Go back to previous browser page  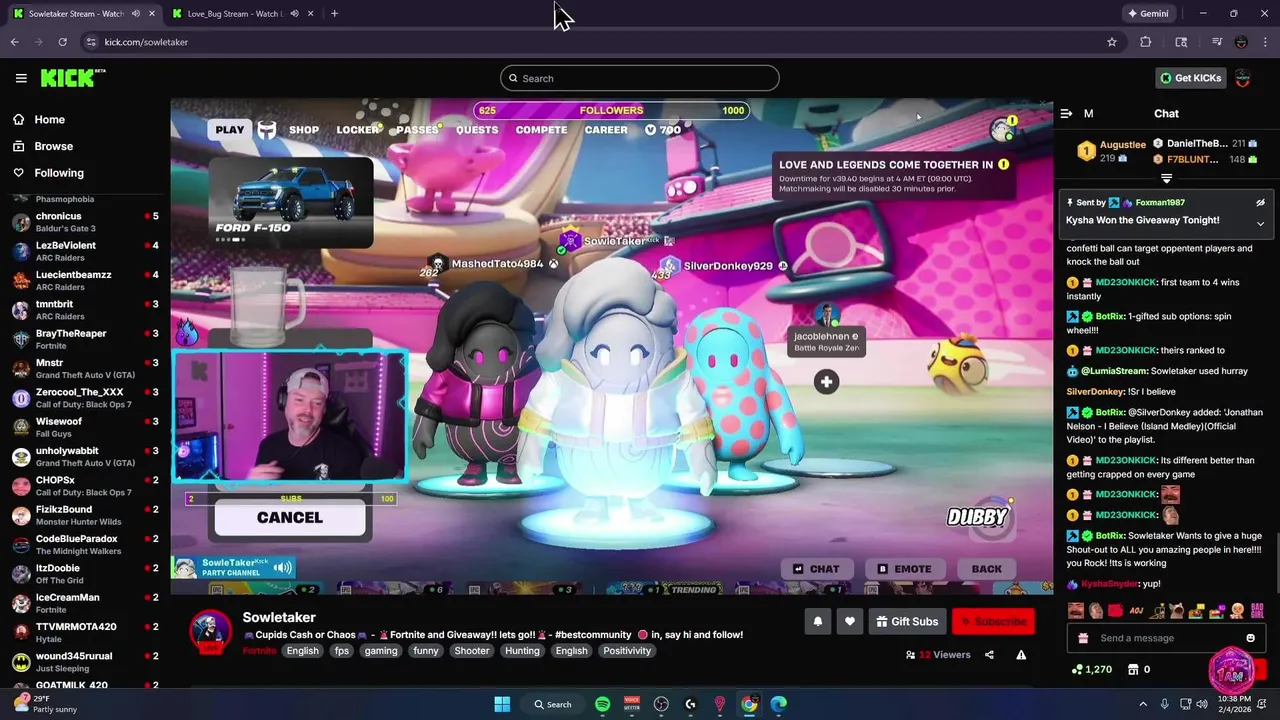point(14,42)
